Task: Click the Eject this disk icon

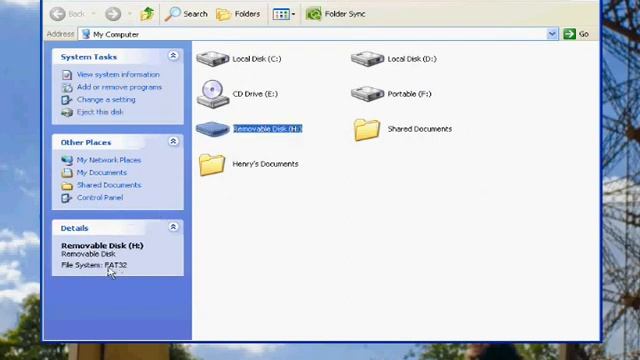Action: [x=67, y=112]
